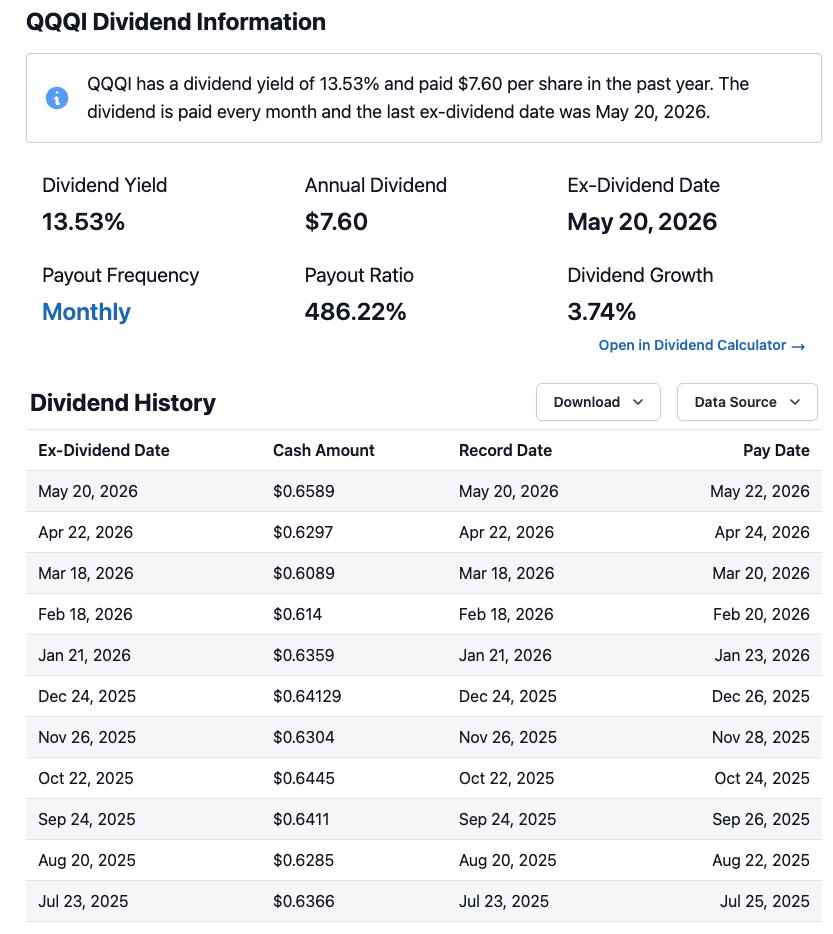Click the Dividend History heading
The width and height of the screenshot is (833, 934).
(123, 403)
